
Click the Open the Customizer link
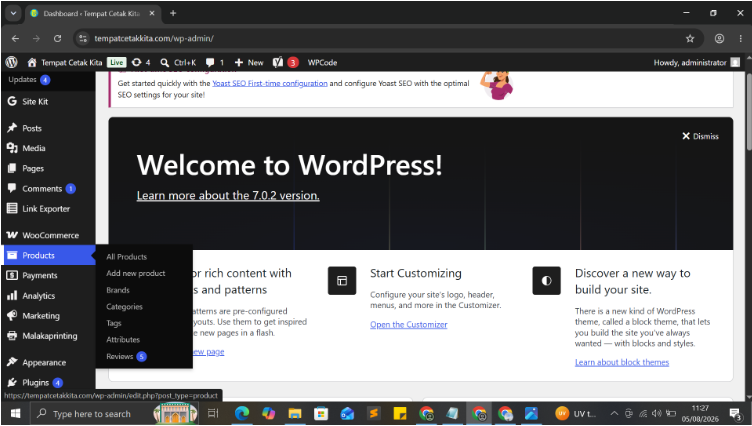409,324
